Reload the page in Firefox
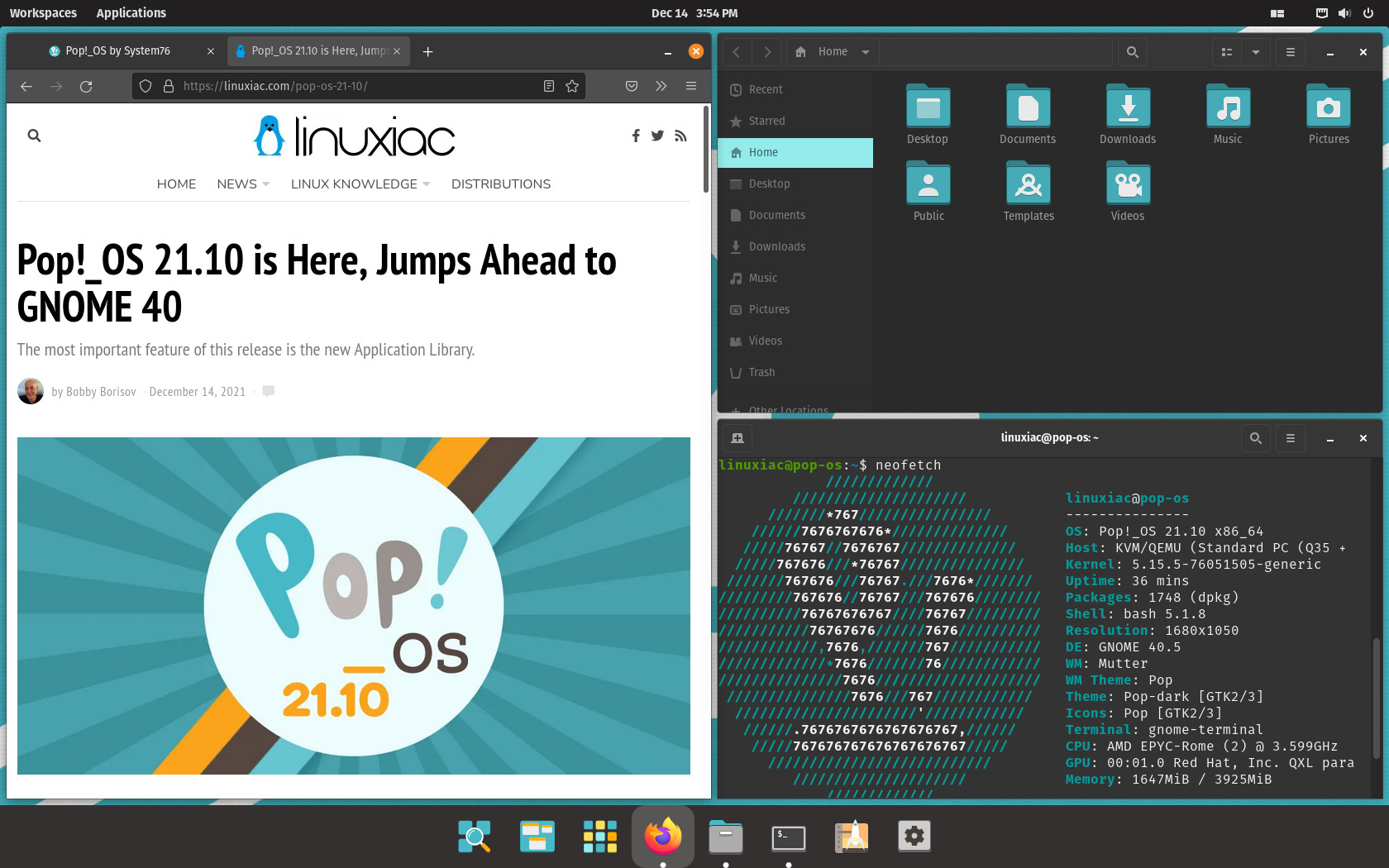This screenshot has width=1389, height=868. (86, 86)
